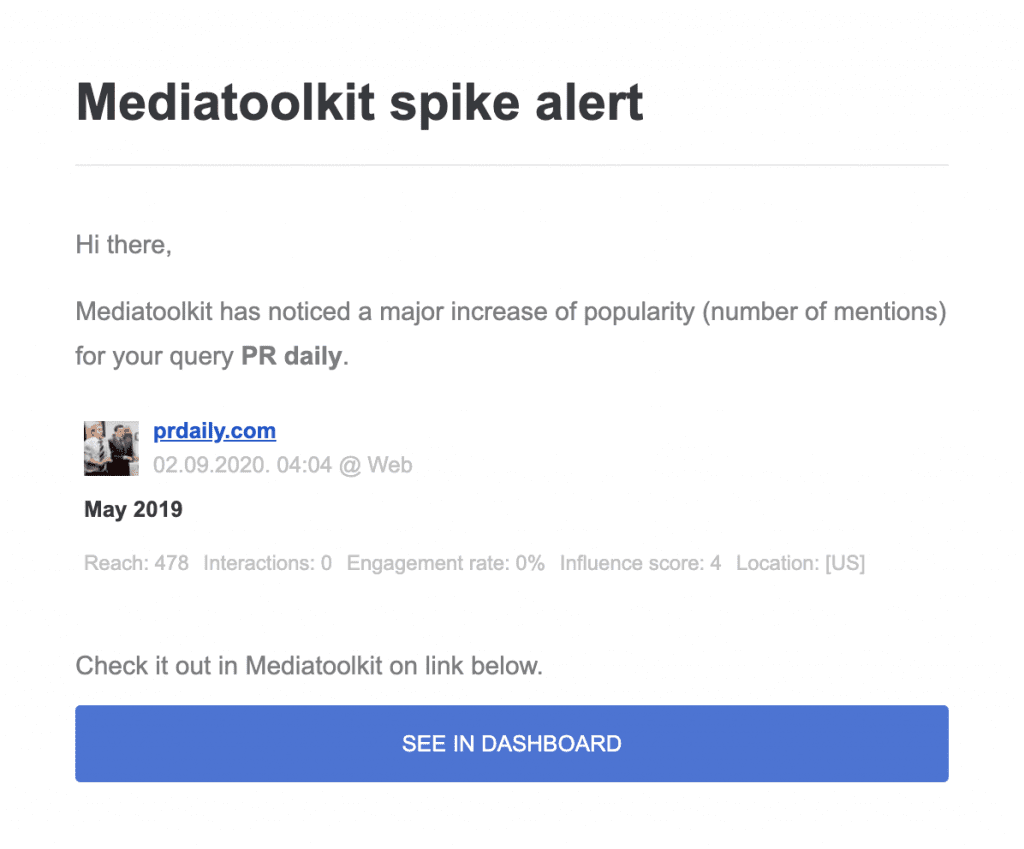
Task: Select the Engagement rate: 0% metric
Action: point(445,563)
